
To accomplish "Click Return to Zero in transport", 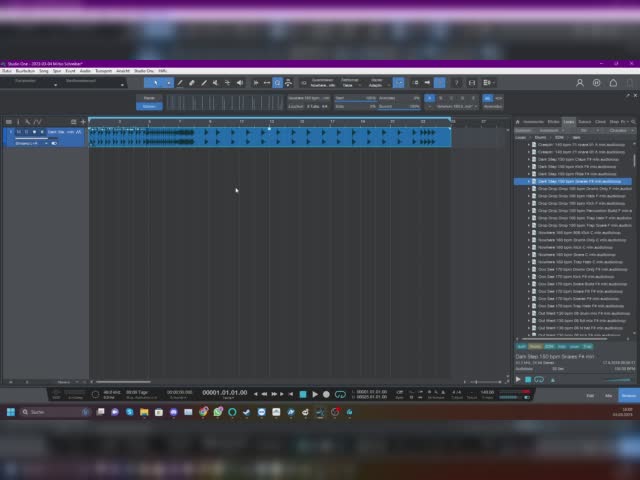I will (291, 394).
